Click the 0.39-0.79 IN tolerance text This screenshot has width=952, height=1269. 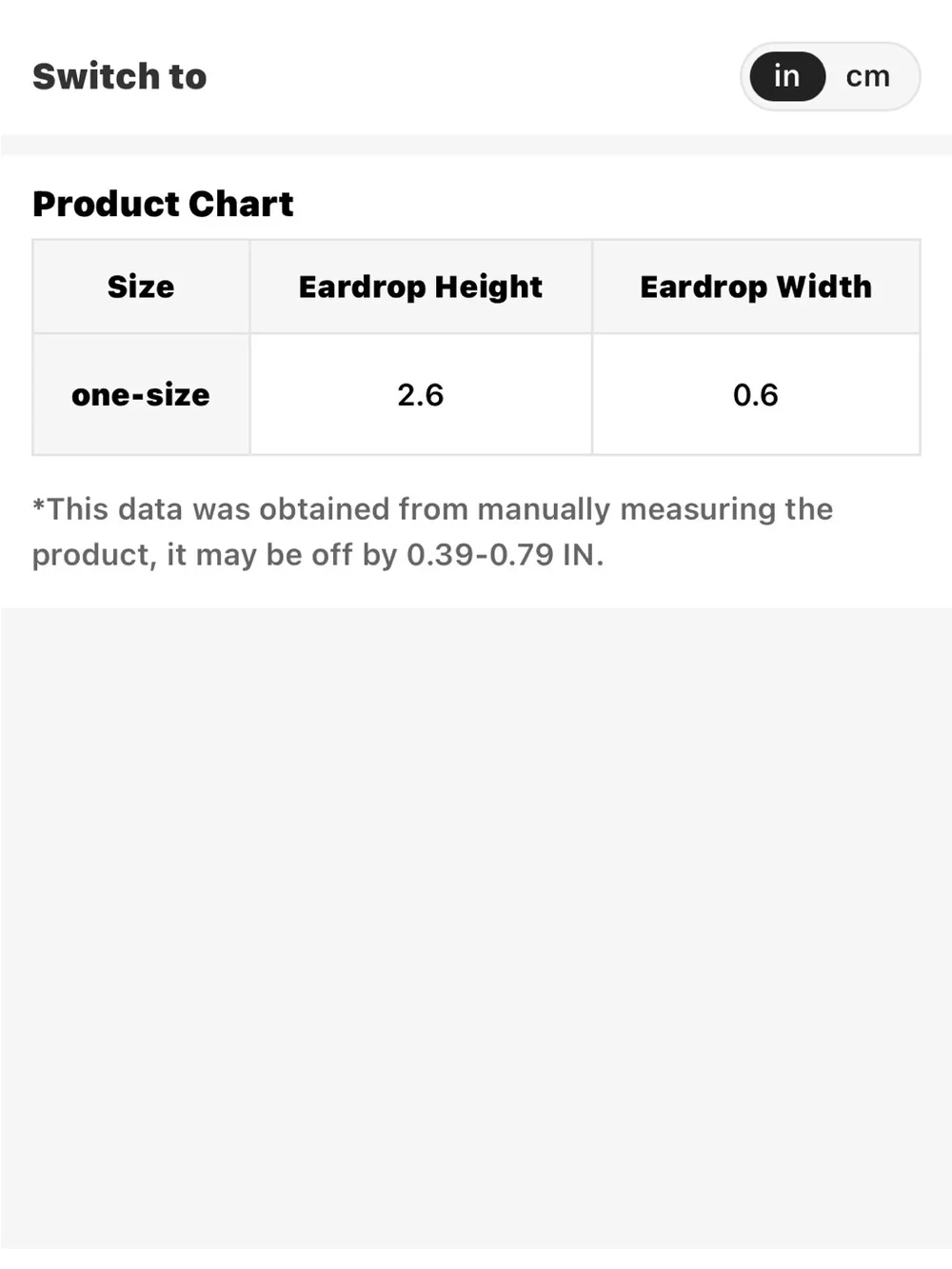pyautogui.click(x=505, y=554)
